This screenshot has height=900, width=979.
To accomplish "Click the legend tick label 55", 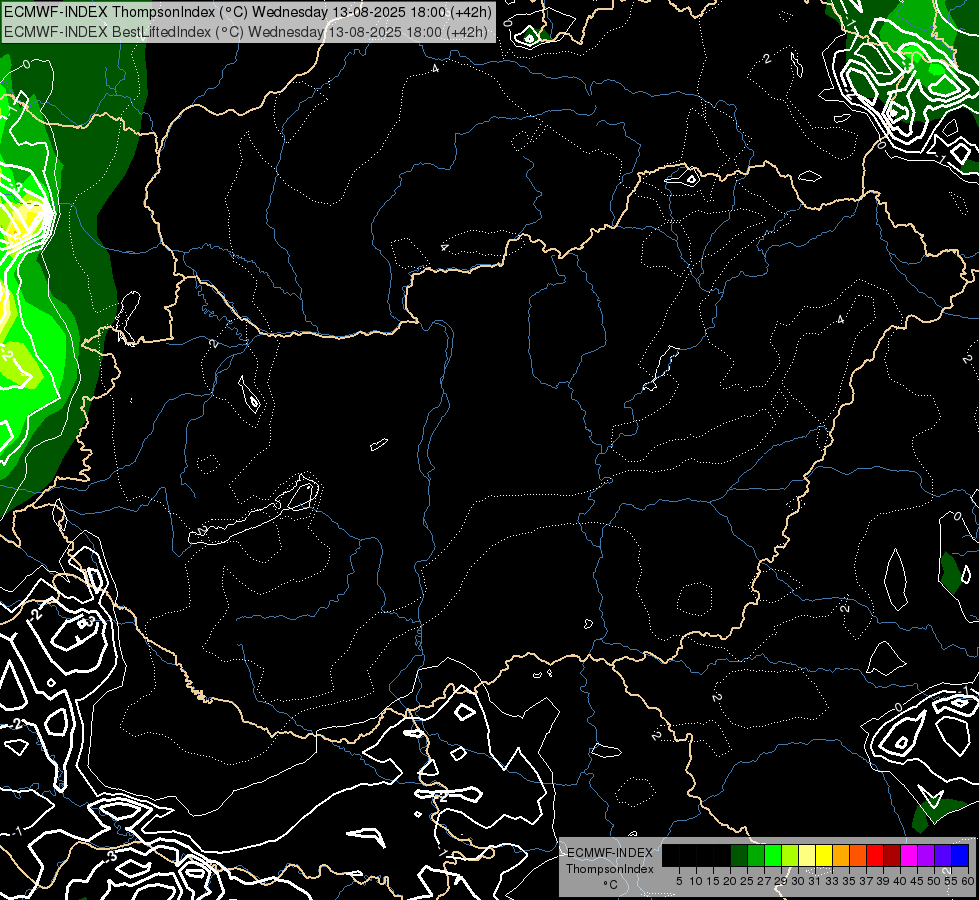I will [x=952, y=881].
